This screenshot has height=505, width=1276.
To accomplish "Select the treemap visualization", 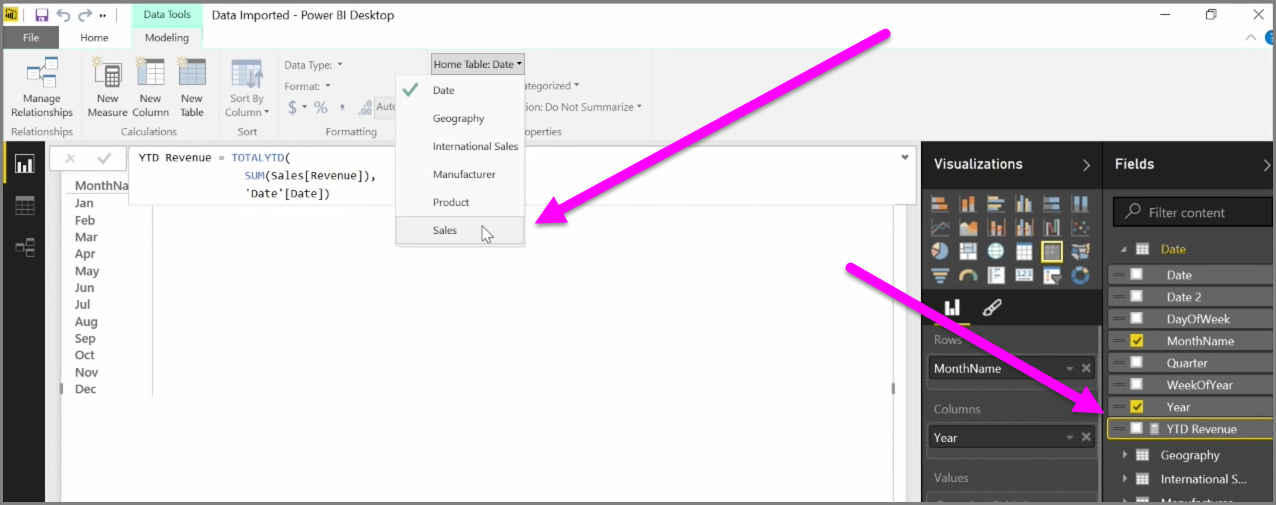I will pos(968,251).
